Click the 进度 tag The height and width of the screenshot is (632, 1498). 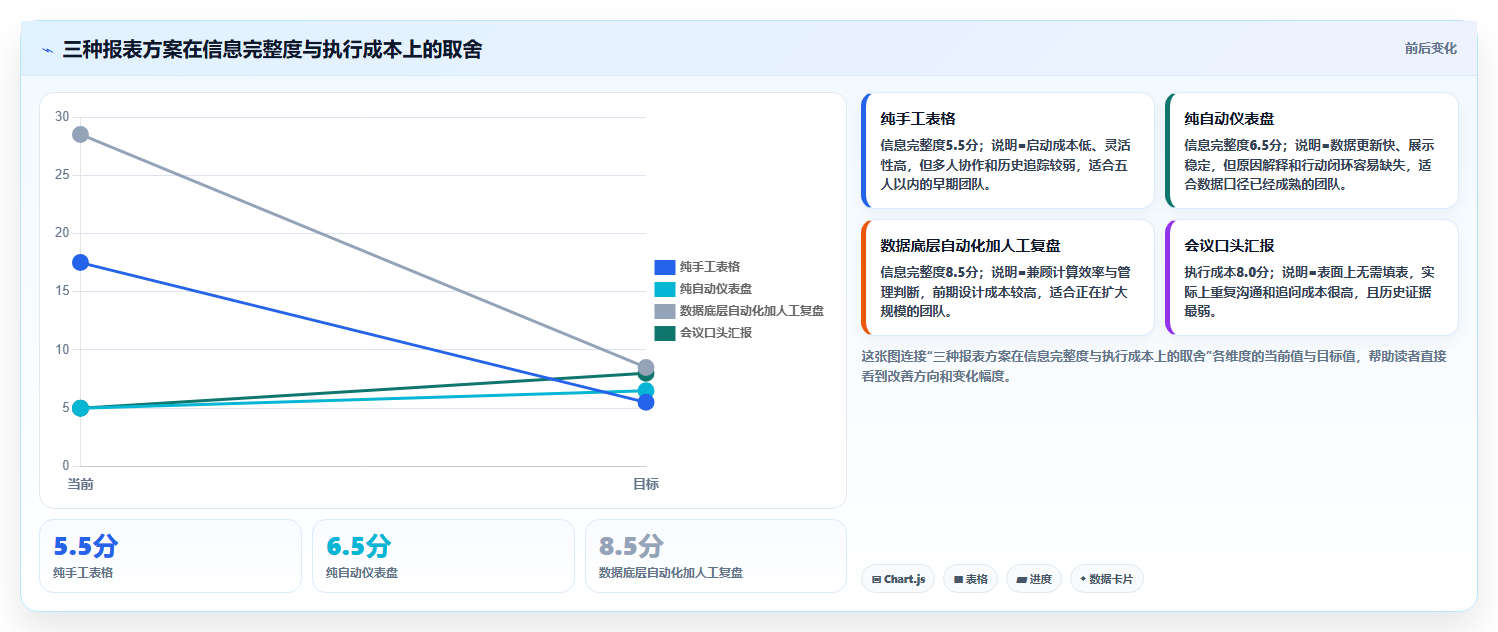point(1034,579)
